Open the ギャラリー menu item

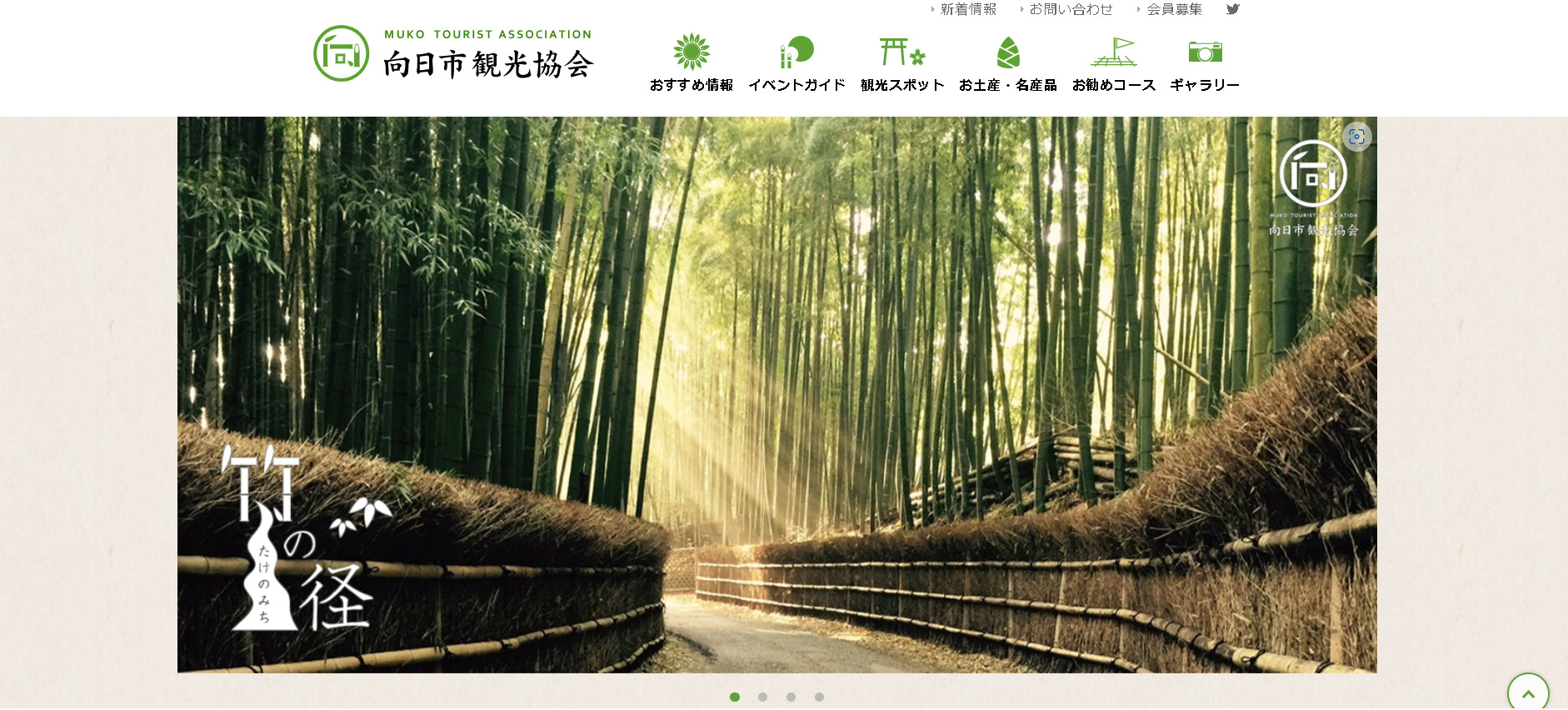[1205, 85]
